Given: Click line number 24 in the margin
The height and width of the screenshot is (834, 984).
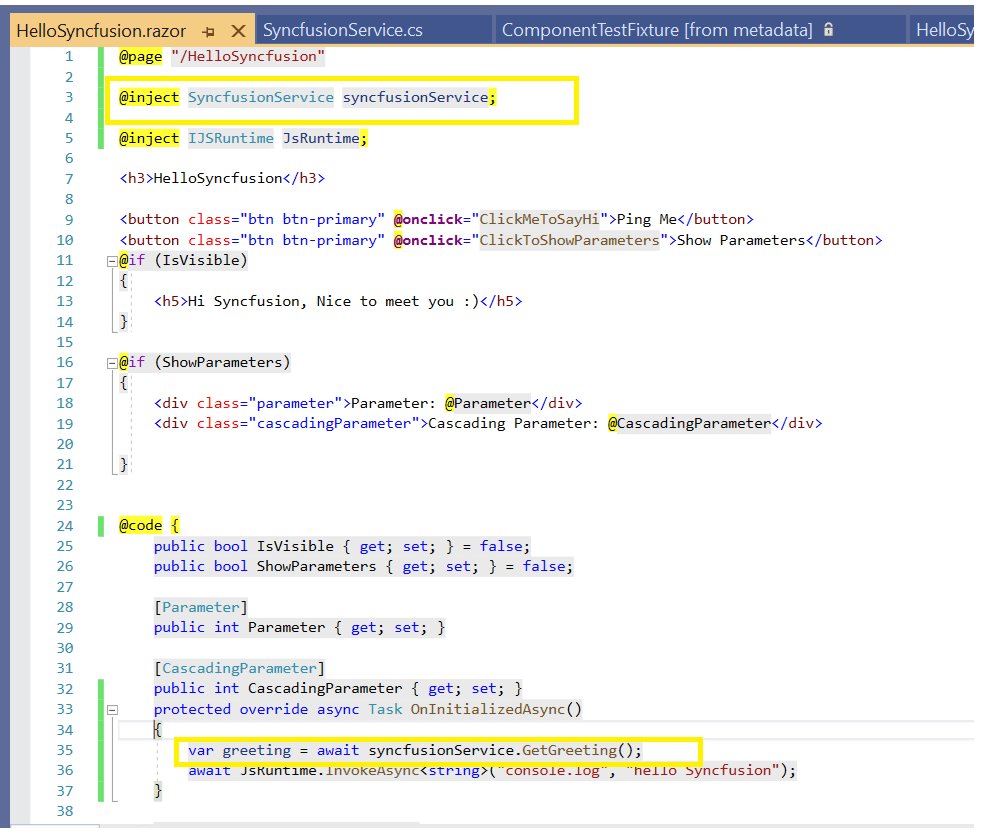Looking at the screenshot, I should (x=65, y=525).
